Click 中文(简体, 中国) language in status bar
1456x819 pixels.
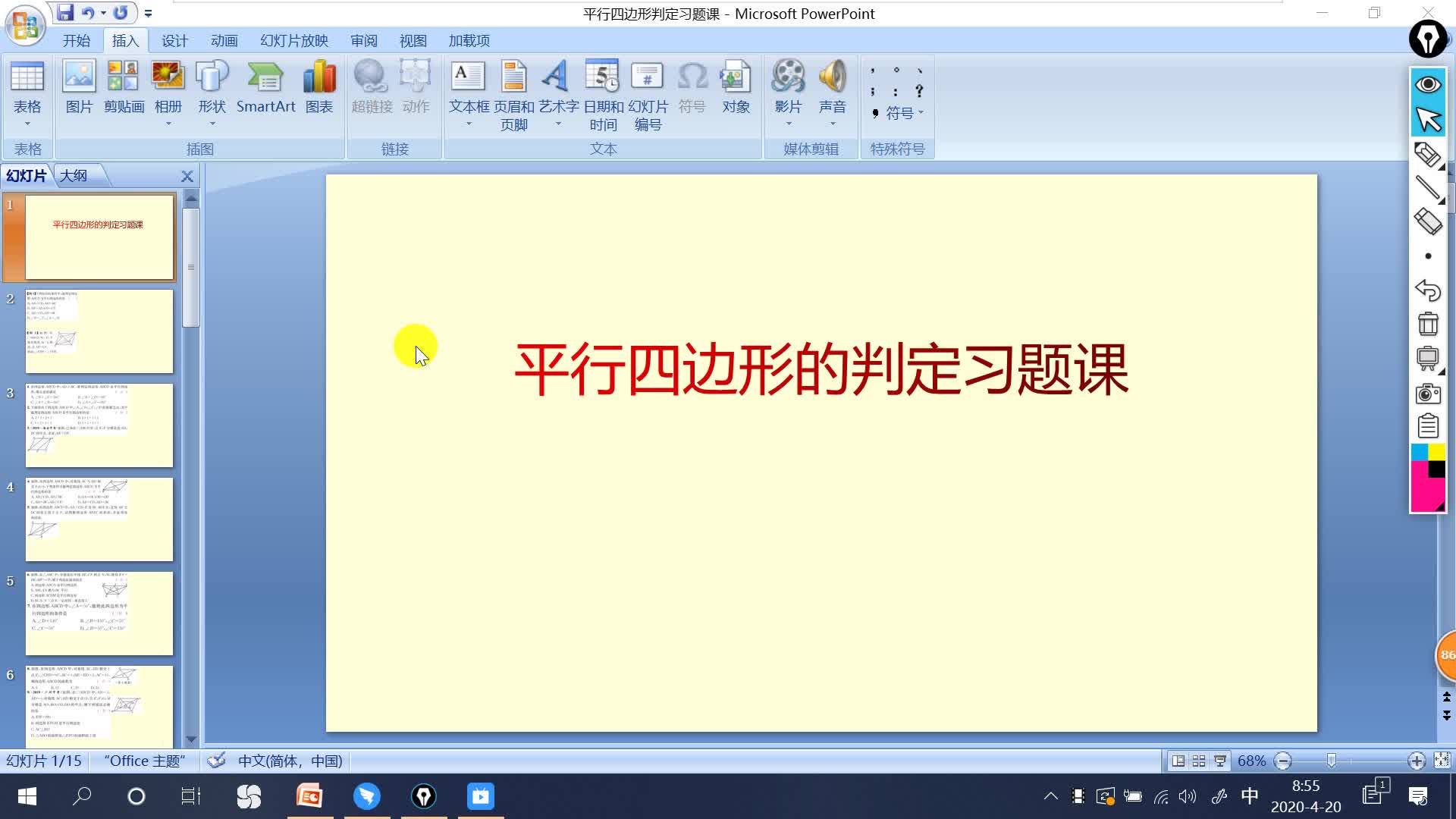(290, 761)
